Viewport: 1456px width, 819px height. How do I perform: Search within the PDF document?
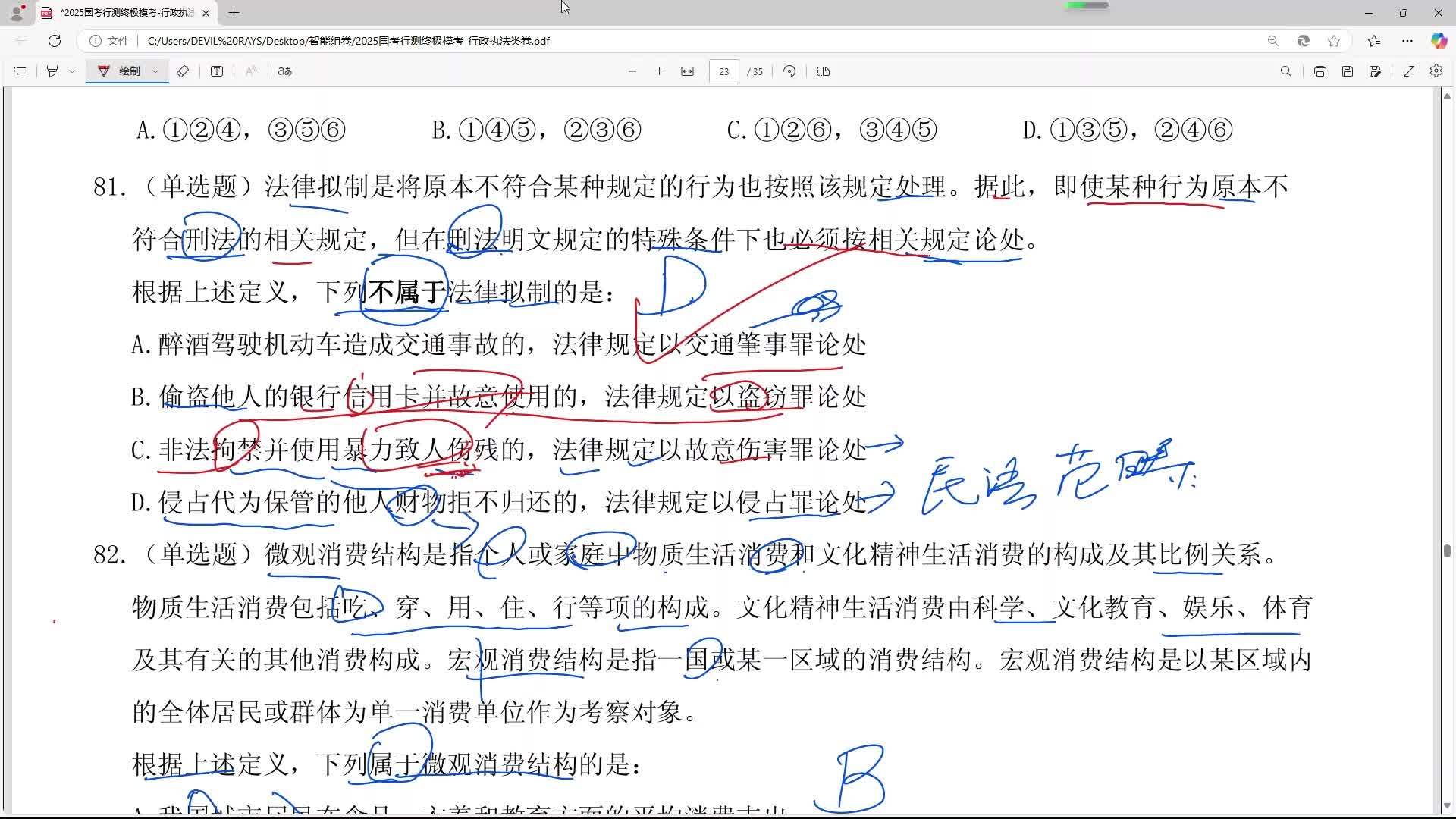pos(1285,71)
